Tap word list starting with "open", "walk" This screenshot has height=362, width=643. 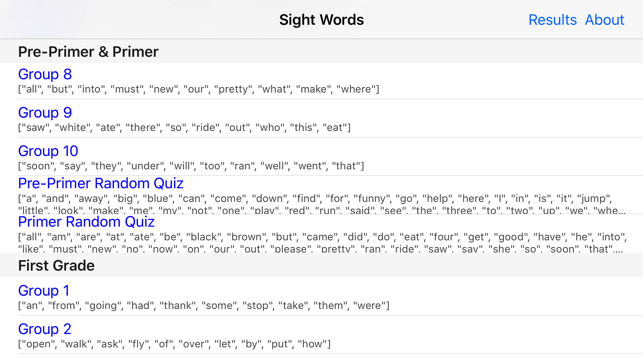[x=174, y=344]
